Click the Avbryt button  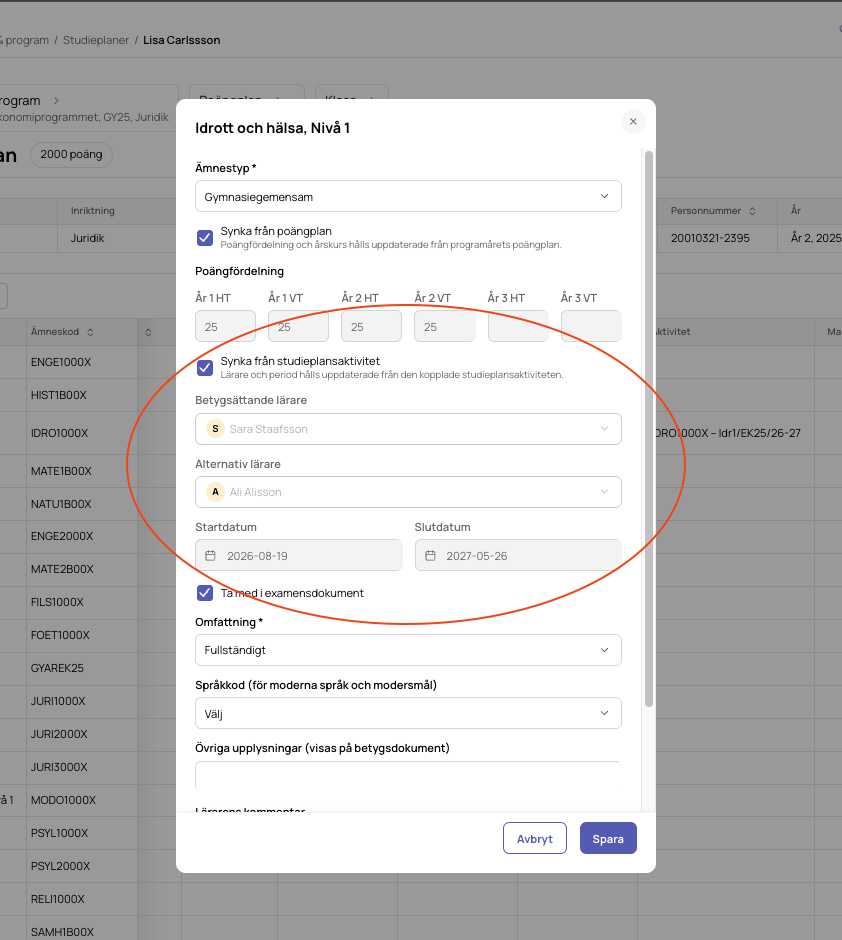[535, 838]
